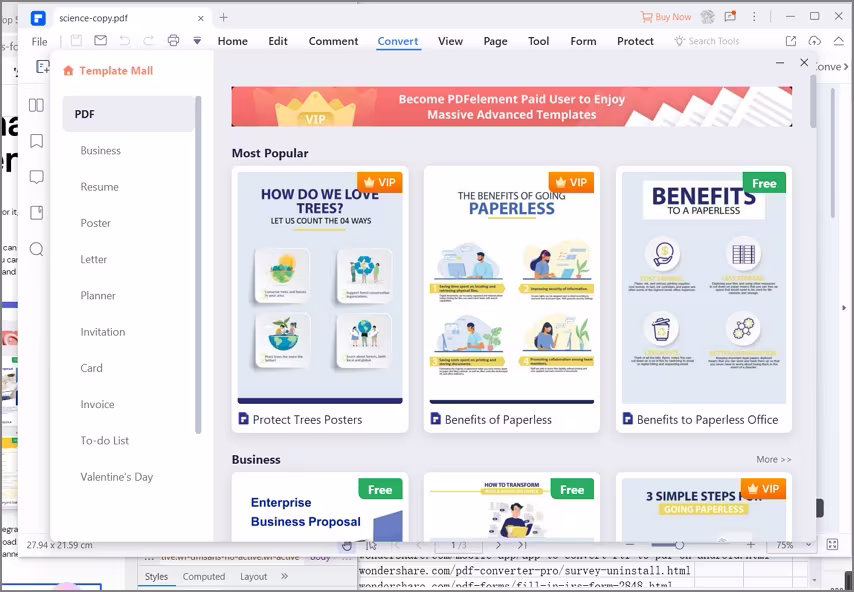Click the avatar icon next to Buy Now
The height and width of the screenshot is (592, 854).
coord(707,17)
